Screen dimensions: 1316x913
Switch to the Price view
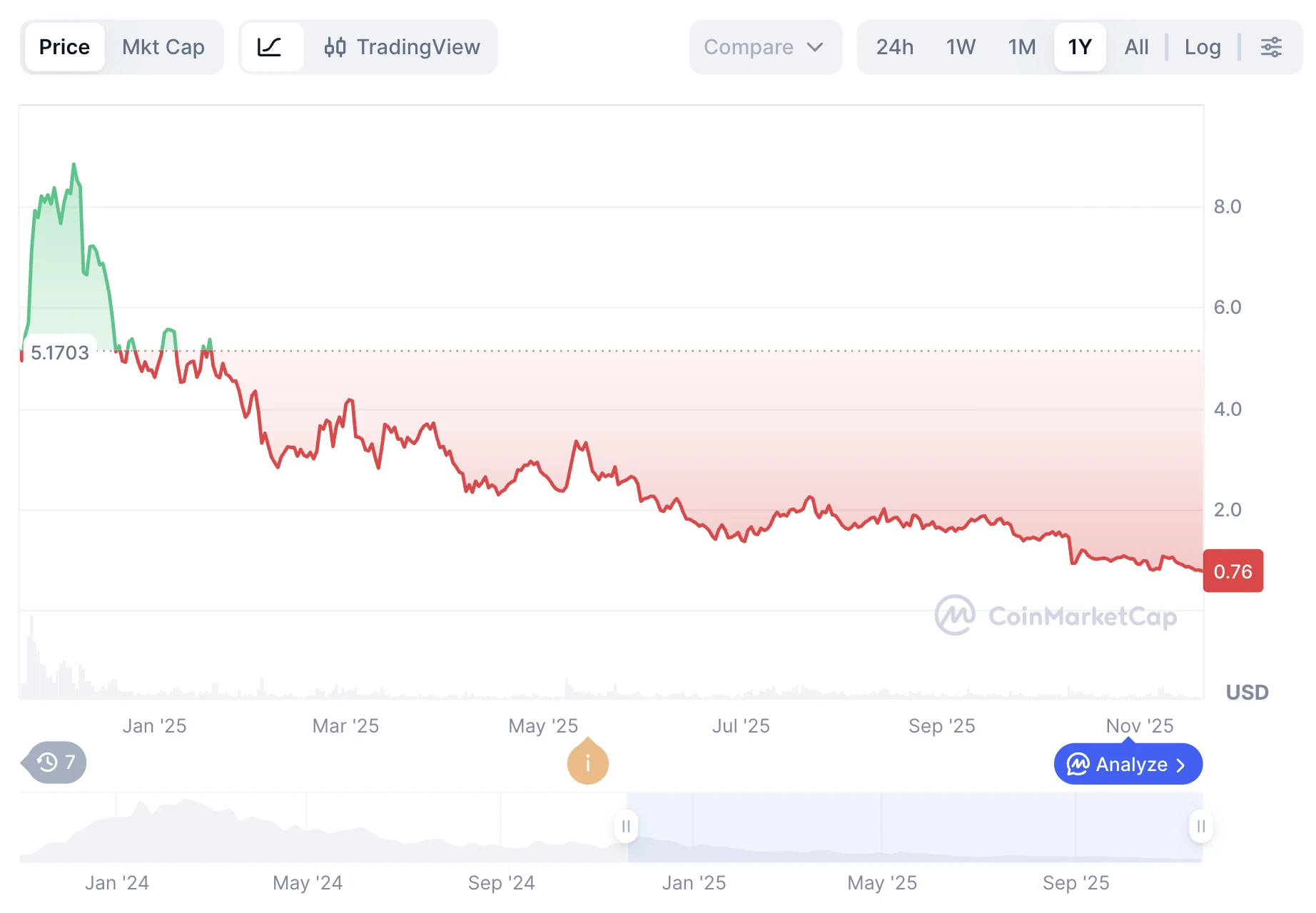(64, 47)
